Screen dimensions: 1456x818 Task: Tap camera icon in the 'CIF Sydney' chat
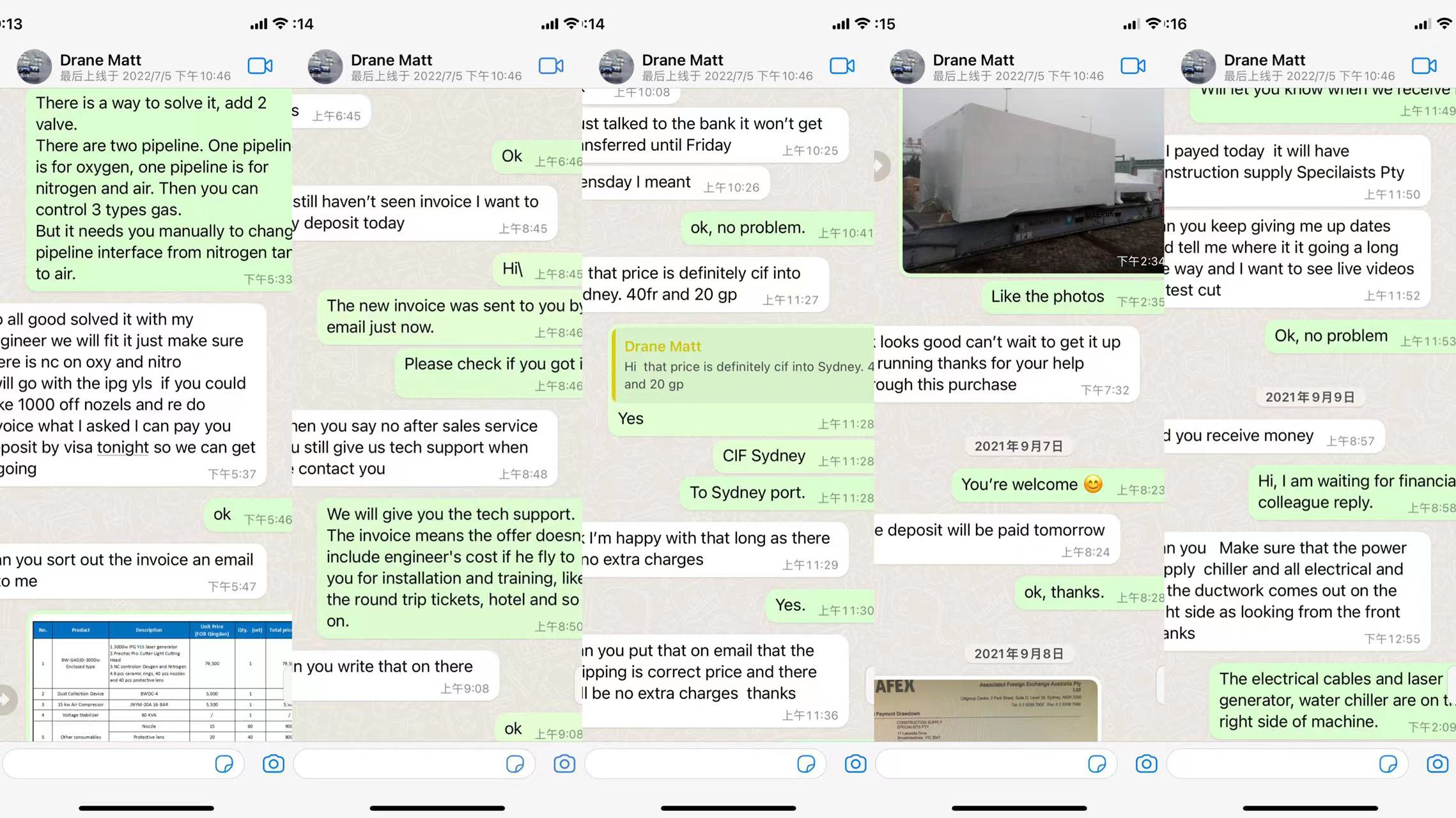pyautogui.click(x=855, y=764)
